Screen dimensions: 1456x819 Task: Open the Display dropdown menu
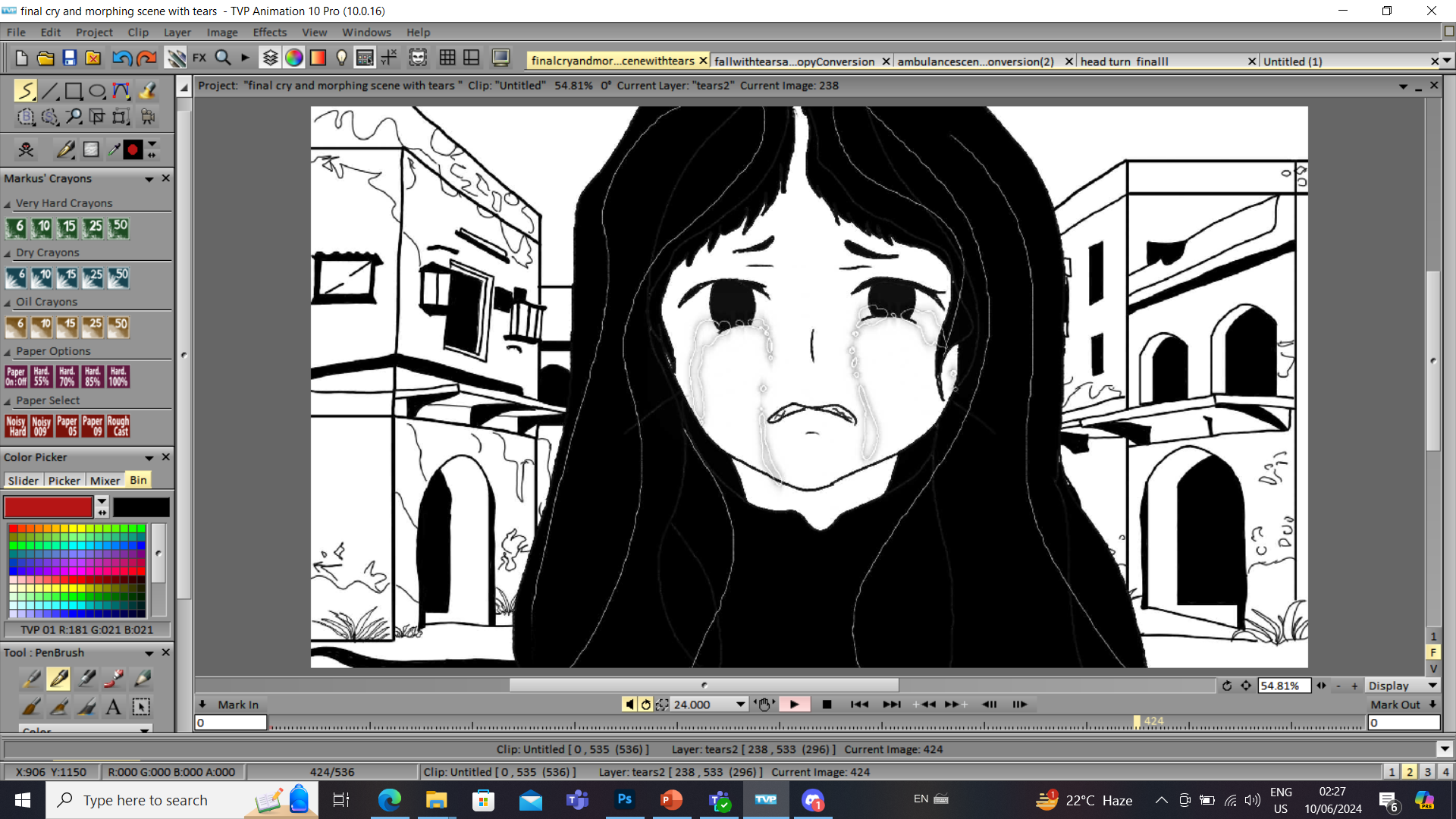click(1403, 686)
